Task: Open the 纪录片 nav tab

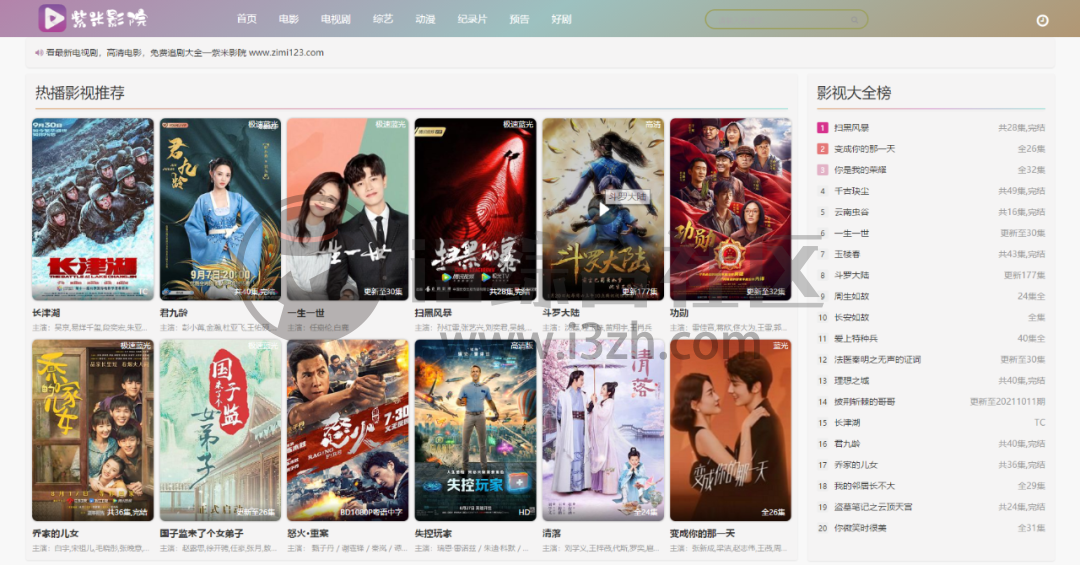Action: (x=472, y=19)
